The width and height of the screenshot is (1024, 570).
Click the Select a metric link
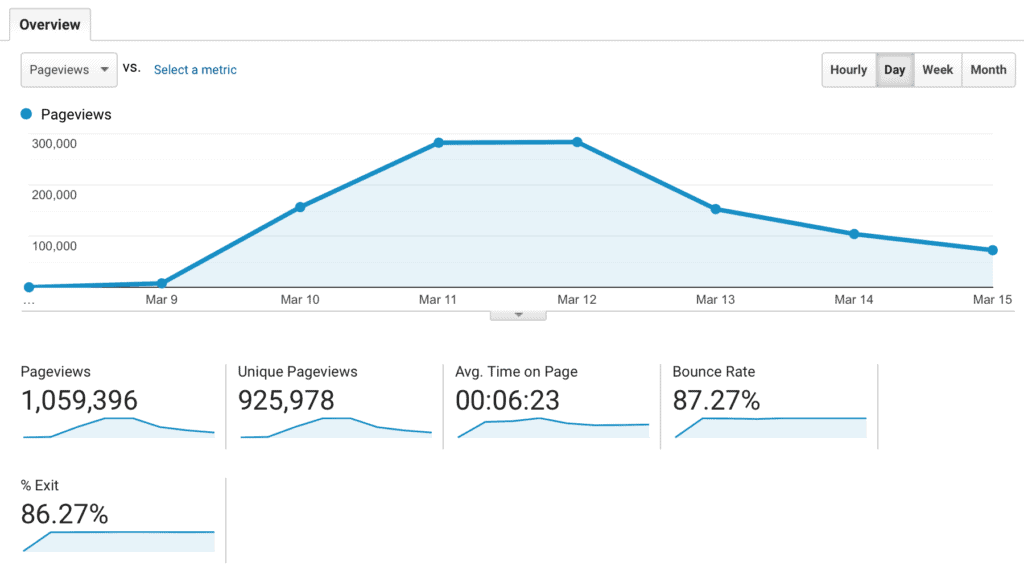point(195,70)
